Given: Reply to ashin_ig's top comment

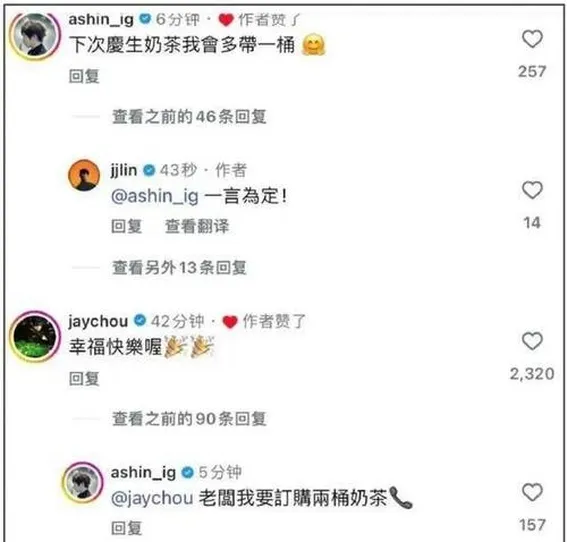Looking at the screenshot, I should coord(84,76).
